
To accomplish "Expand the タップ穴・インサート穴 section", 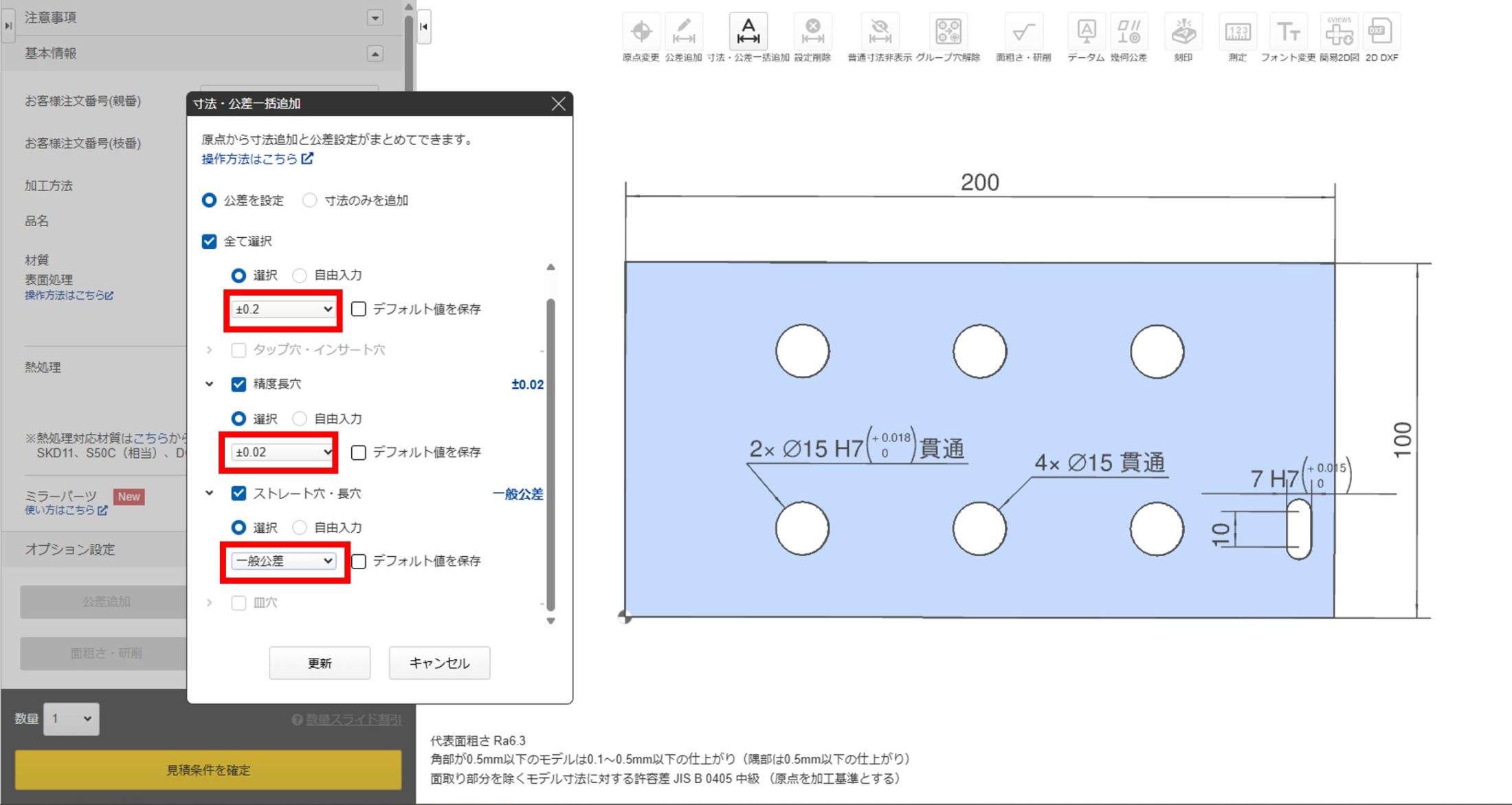I will pyautogui.click(x=209, y=350).
